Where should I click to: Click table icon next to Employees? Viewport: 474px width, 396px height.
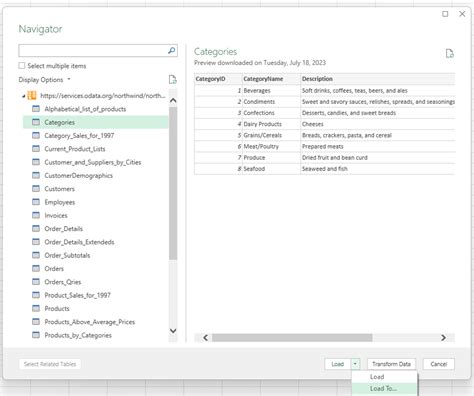pyautogui.click(x=36, y=202)
